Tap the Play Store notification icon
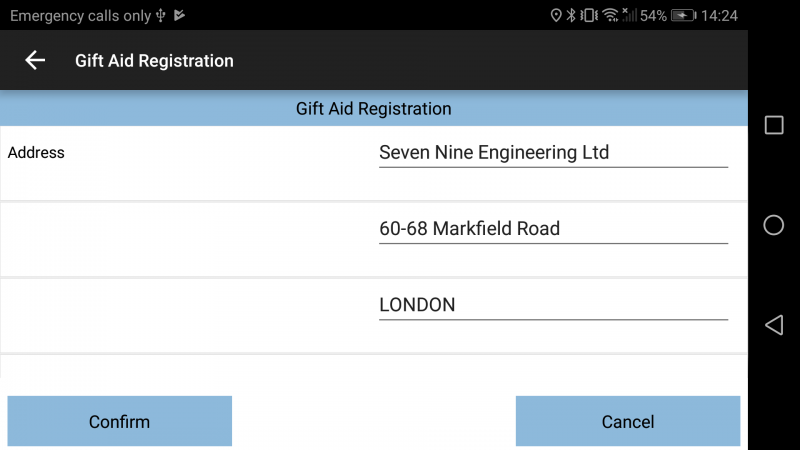The height and width of the screenshot is (450, 800). point(179,15)
